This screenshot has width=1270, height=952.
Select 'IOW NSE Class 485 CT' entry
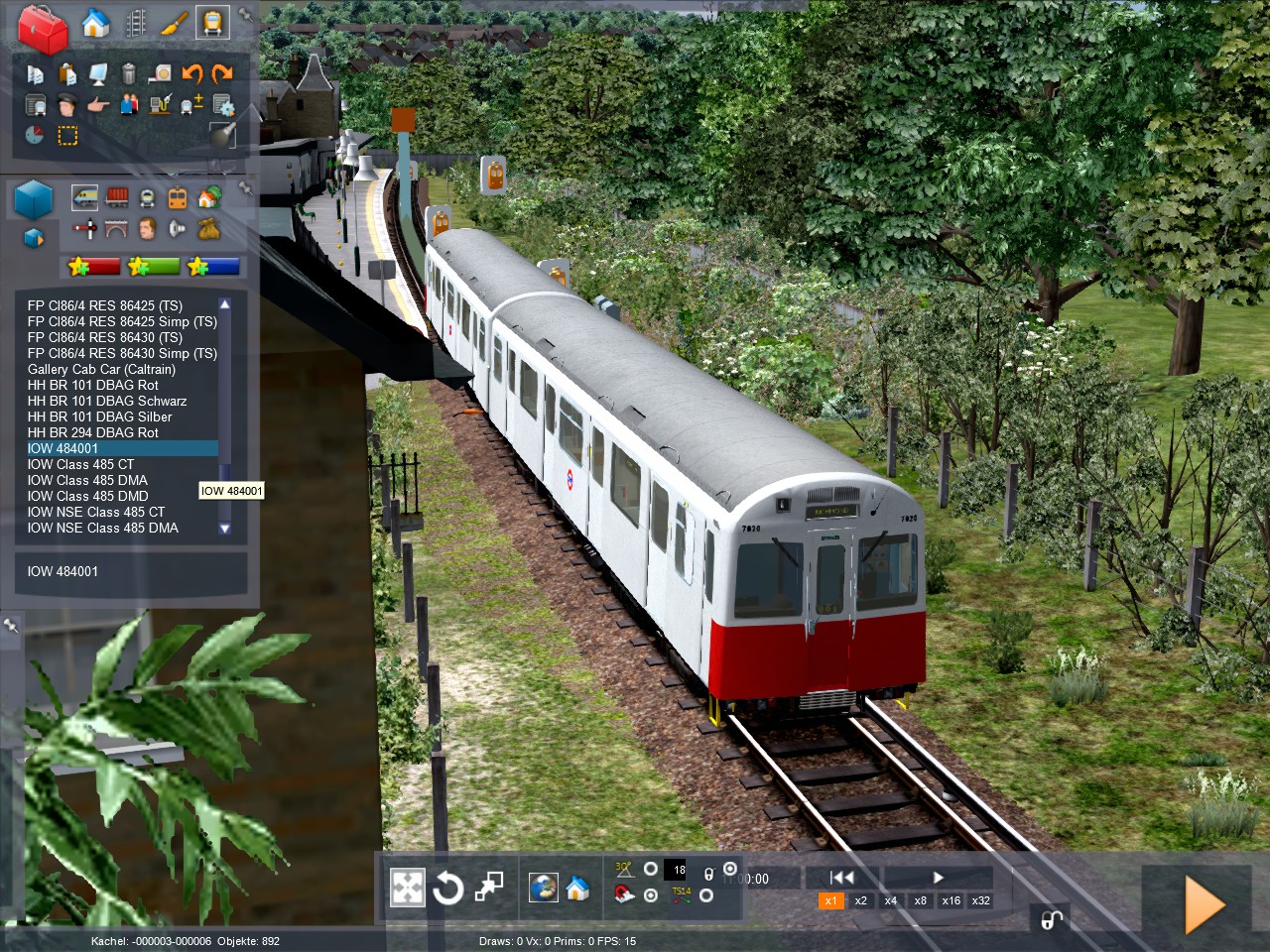pos(96,512)
